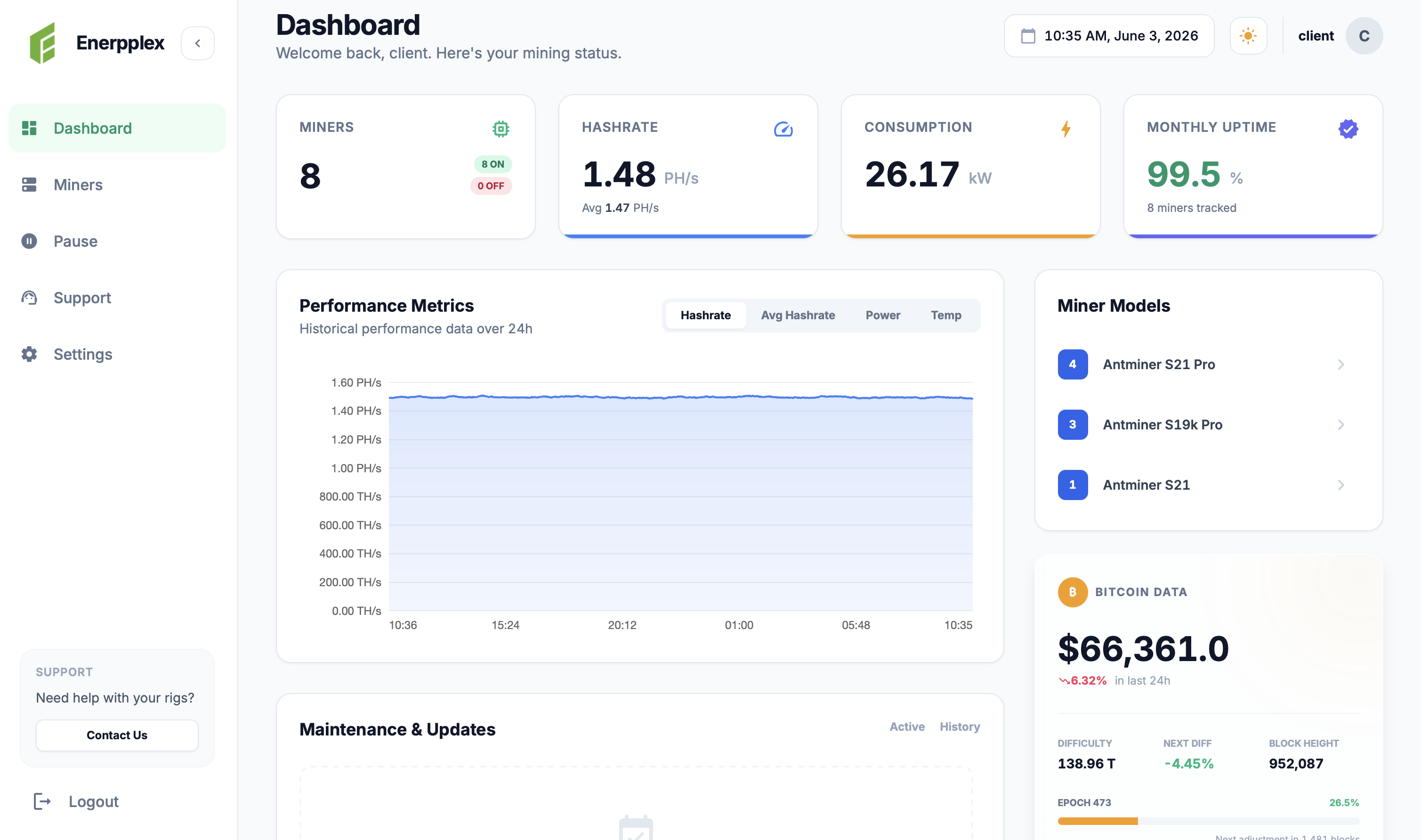
Task: Switch to the Temp chart tab
Action: click(946, 315)
